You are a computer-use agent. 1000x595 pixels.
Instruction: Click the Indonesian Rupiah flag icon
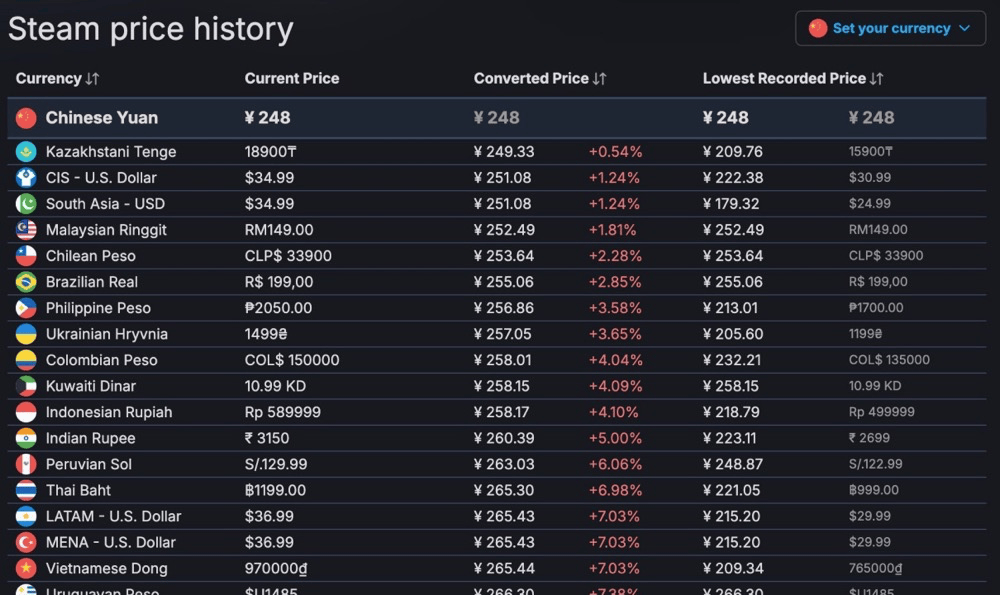26,412
